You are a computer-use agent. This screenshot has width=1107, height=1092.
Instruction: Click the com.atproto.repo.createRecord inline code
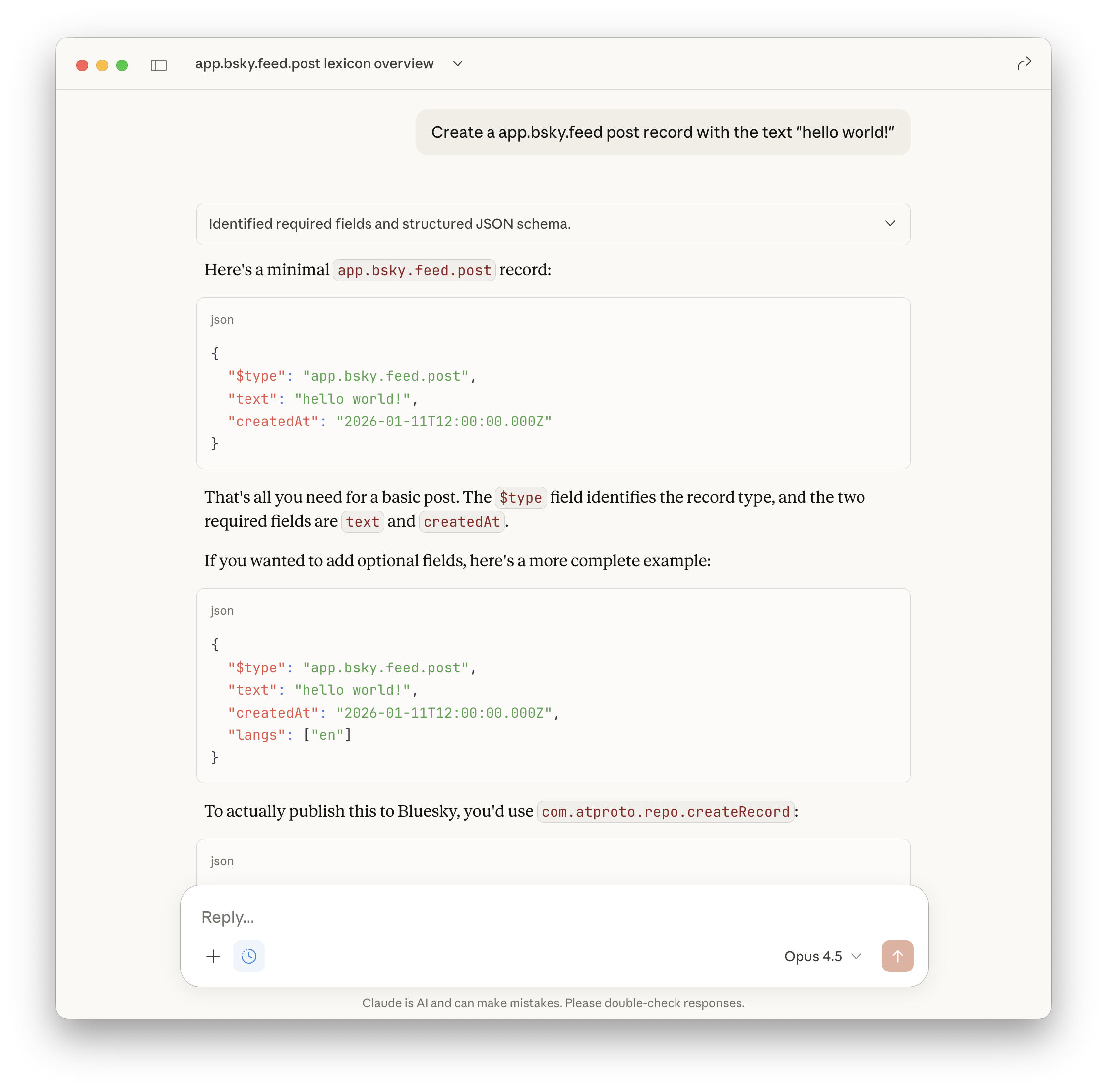point(665,812)
